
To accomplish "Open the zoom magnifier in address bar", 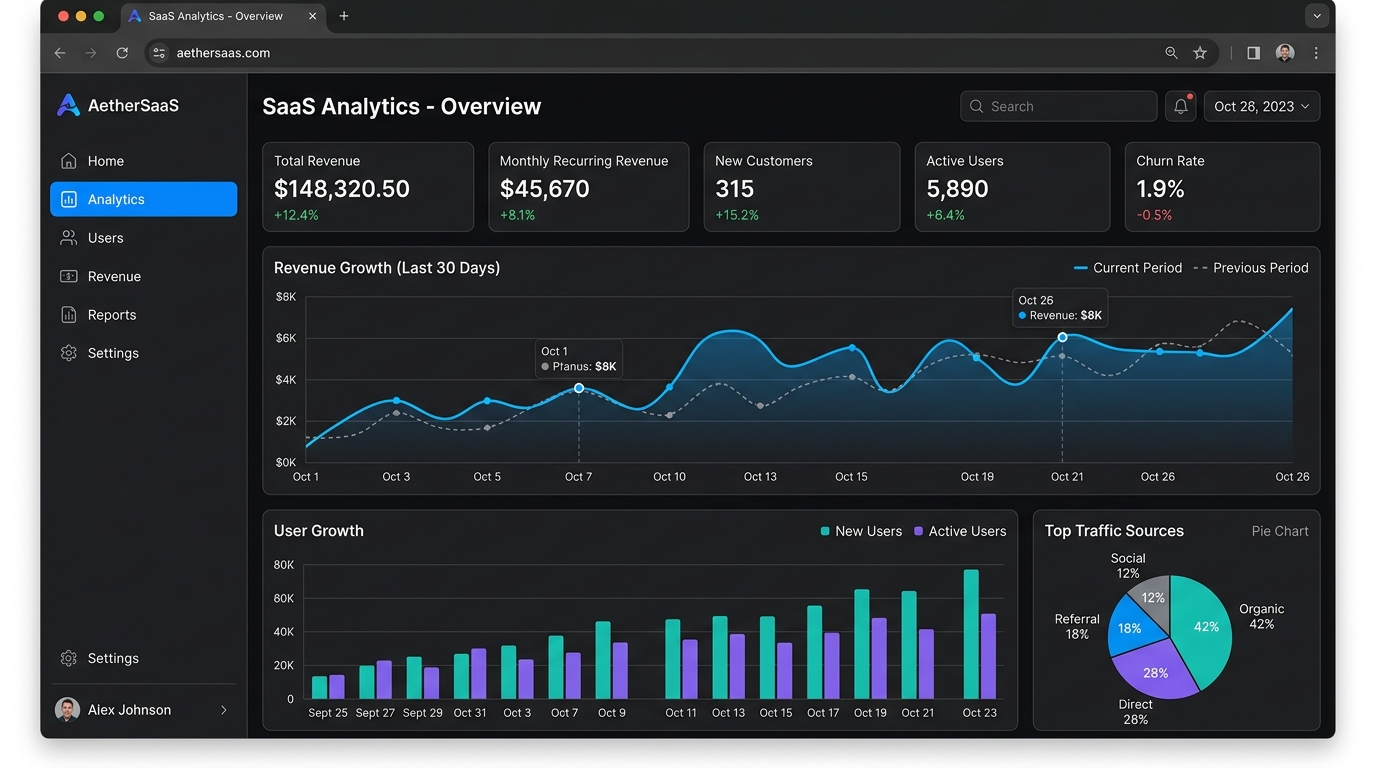I will 1171,53.
